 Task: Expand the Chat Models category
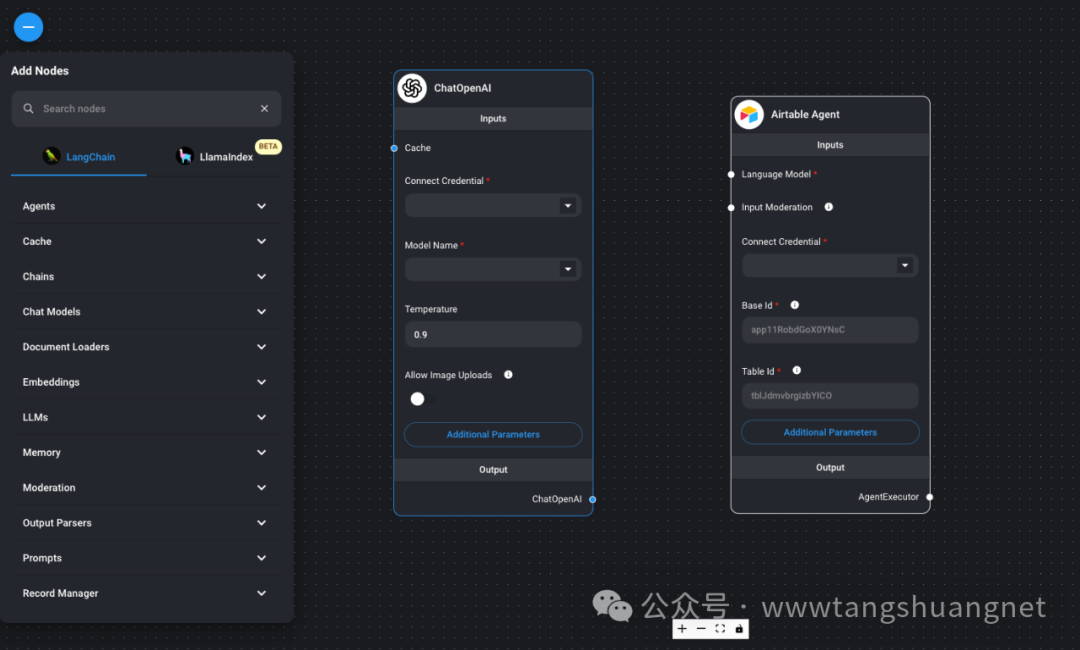[146, 311]
